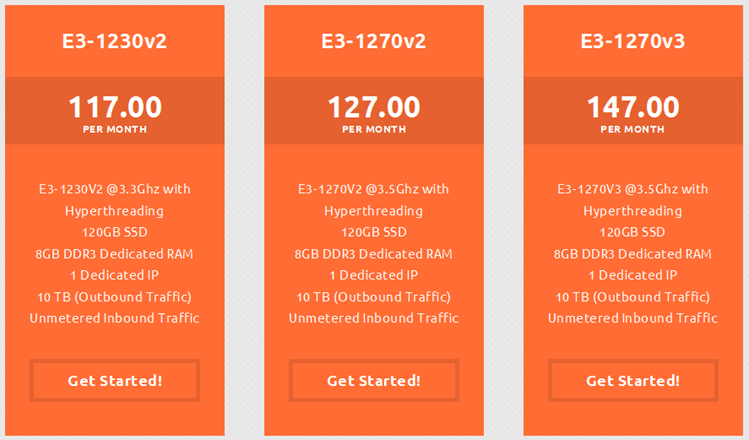Click the 127.00 per month price

click(x=374, y=108)
